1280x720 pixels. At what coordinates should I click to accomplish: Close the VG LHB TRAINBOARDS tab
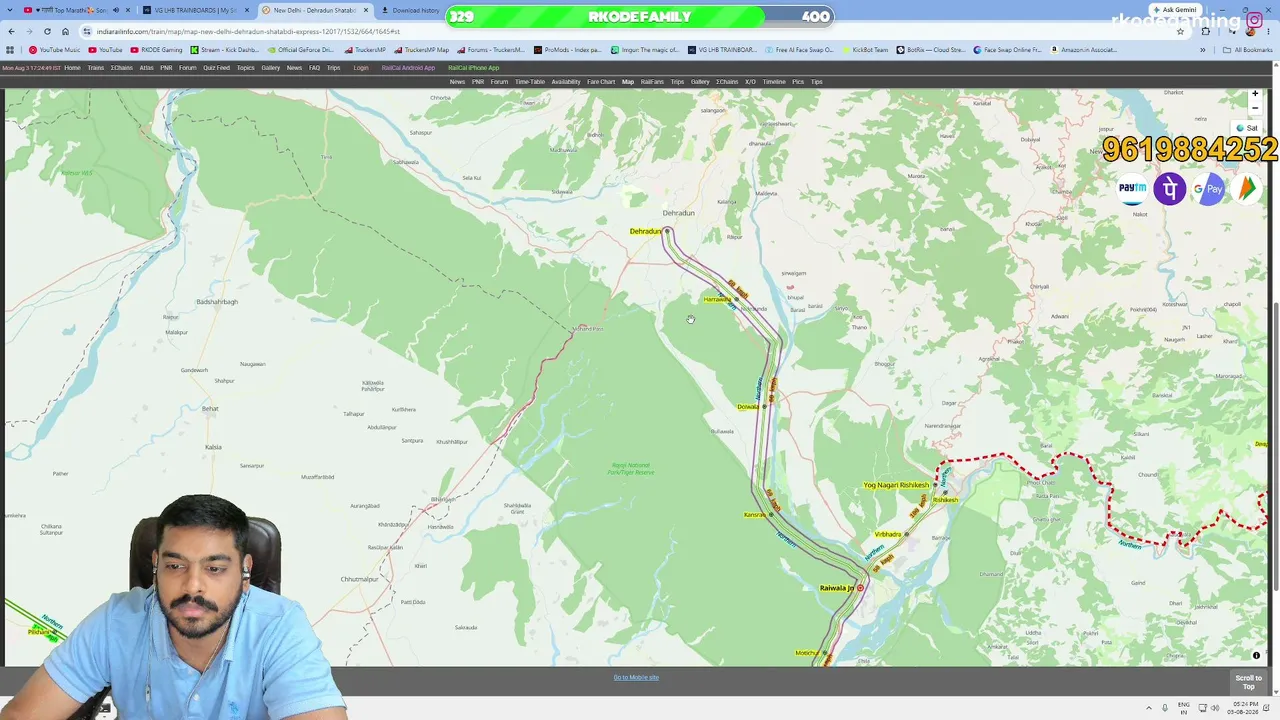tap(247, 10)
